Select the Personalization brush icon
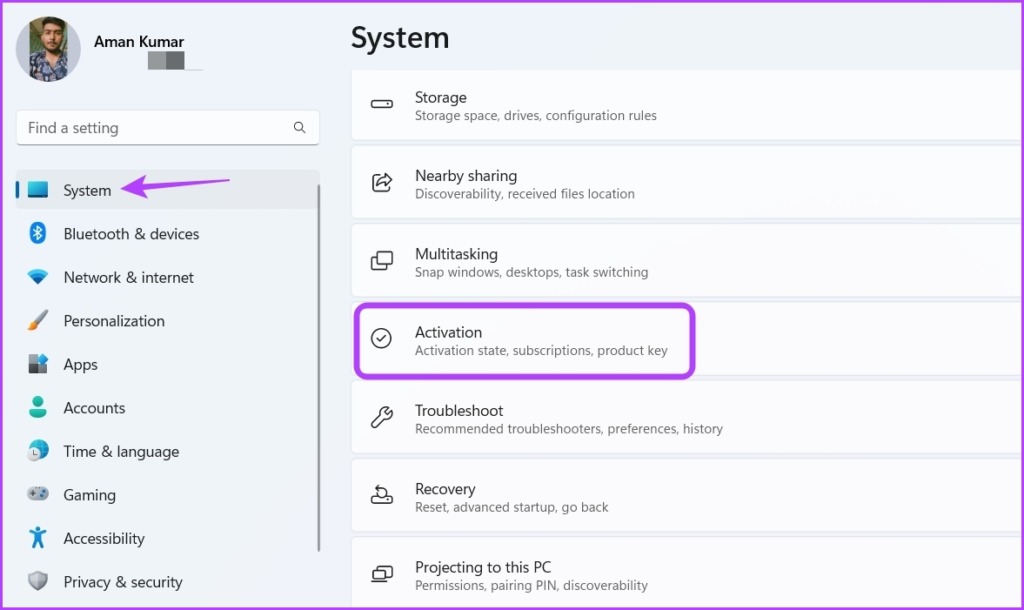This screenshot has height=610, width=1024. click(x=37, y=321)
